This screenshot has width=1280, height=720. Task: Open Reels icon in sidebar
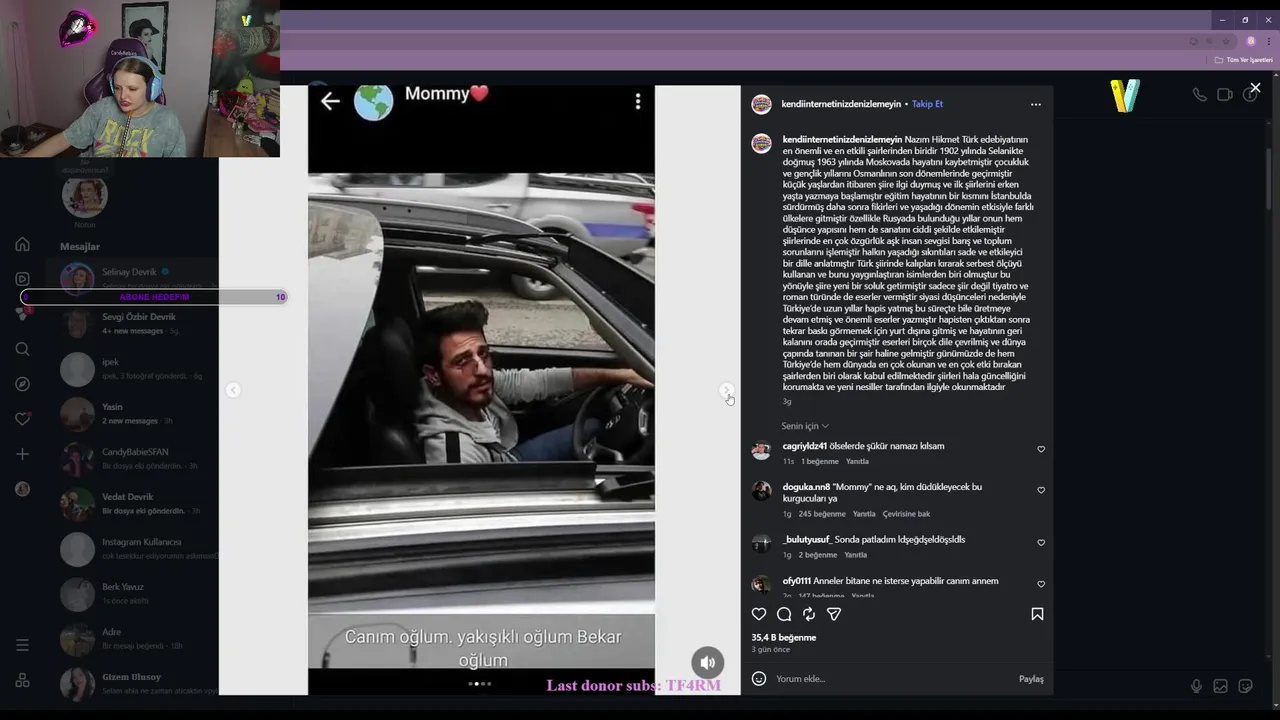pos(22,279)
